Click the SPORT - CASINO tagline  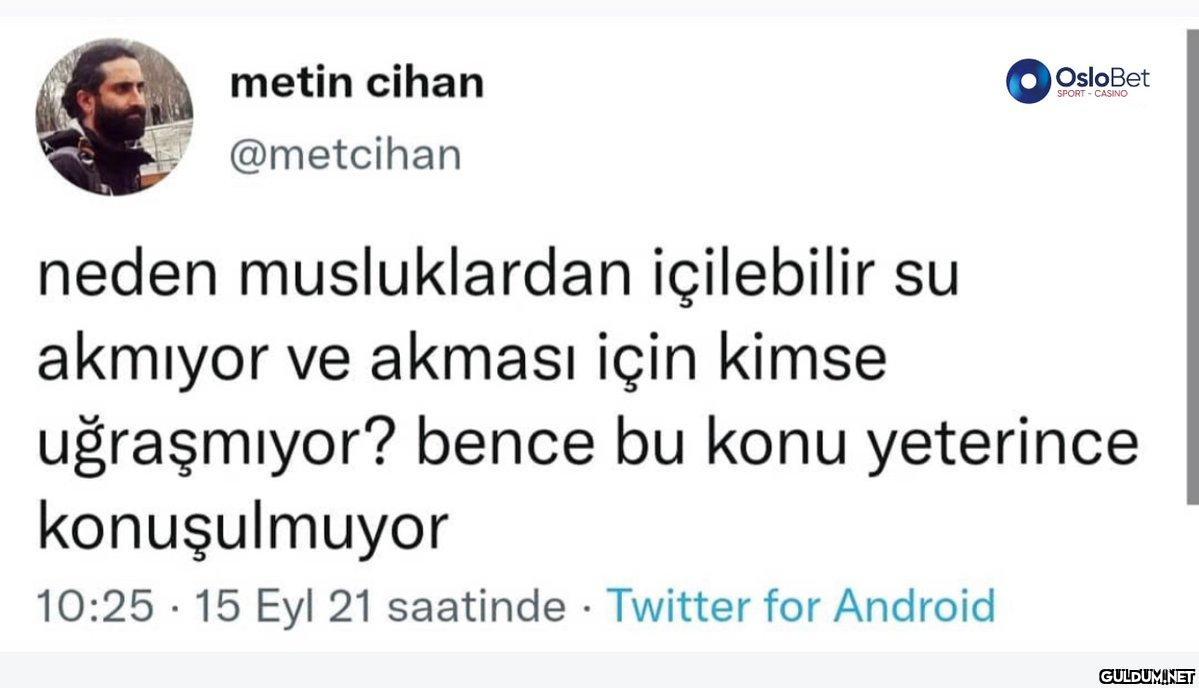[1091, 93]
